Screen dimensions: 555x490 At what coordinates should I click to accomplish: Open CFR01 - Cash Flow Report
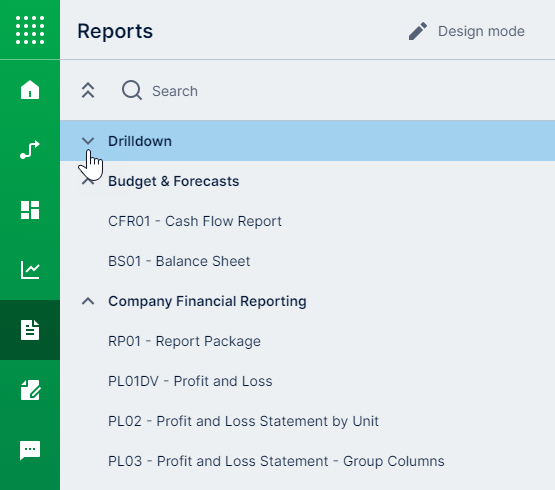coord(195,221)
